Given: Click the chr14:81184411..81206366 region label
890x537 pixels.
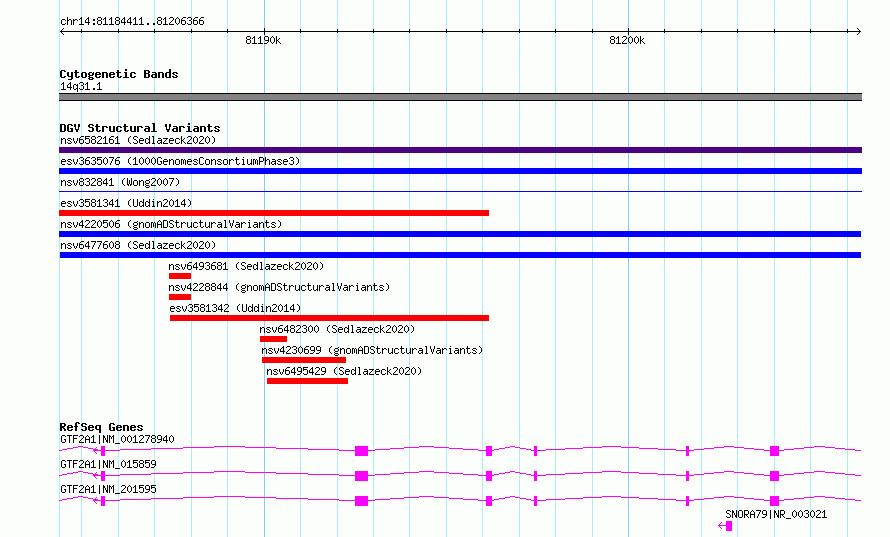Looking at the screenshot, I should [x=132, y=22].
